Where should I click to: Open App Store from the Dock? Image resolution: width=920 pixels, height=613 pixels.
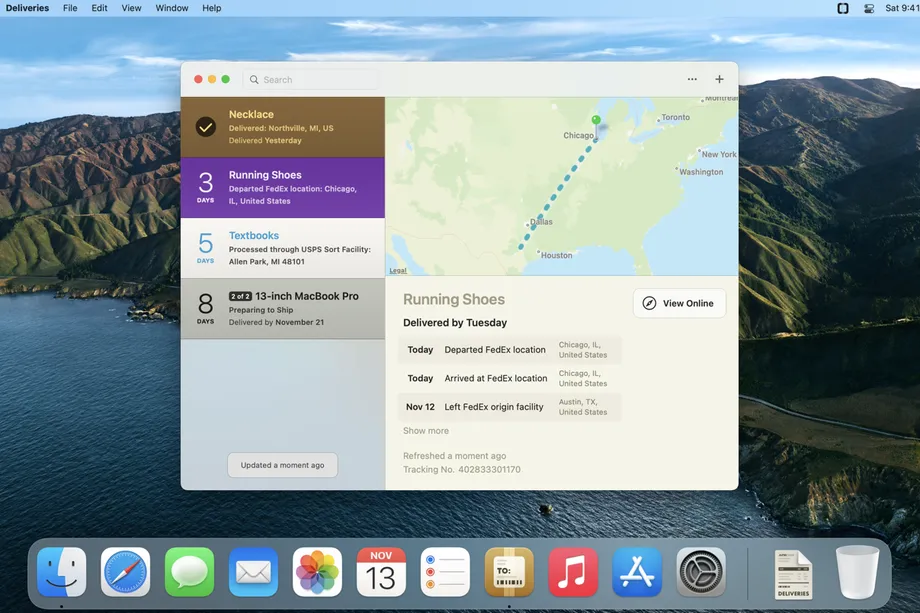(x=637, y=572)
